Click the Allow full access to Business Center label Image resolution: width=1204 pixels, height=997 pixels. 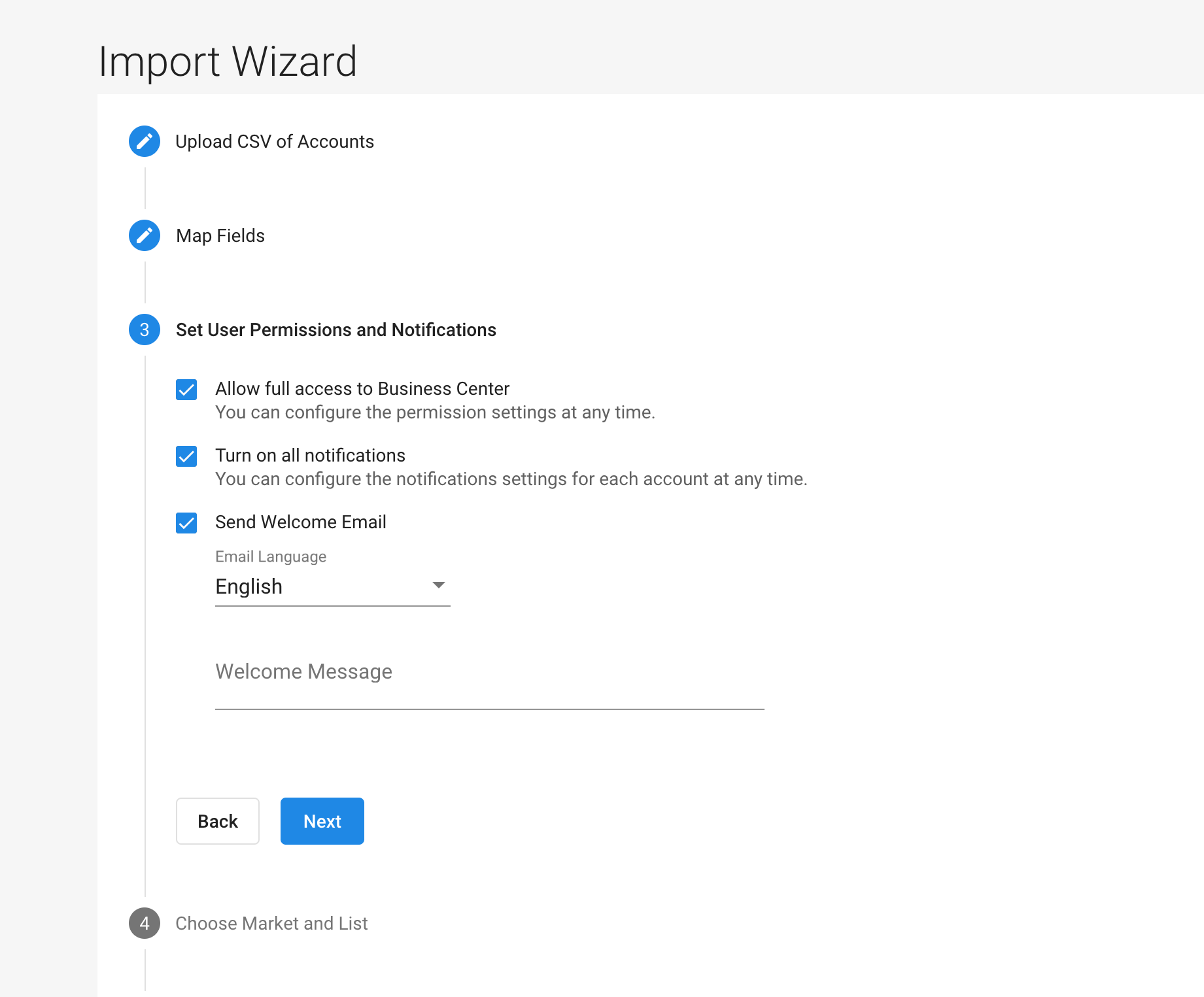(362, 388)
